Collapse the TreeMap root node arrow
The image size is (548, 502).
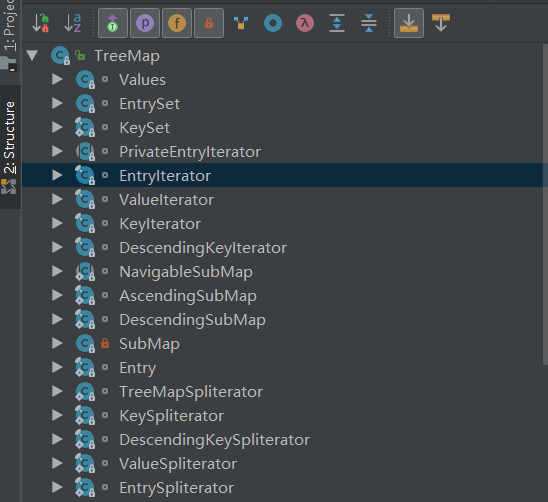point(32,55)
